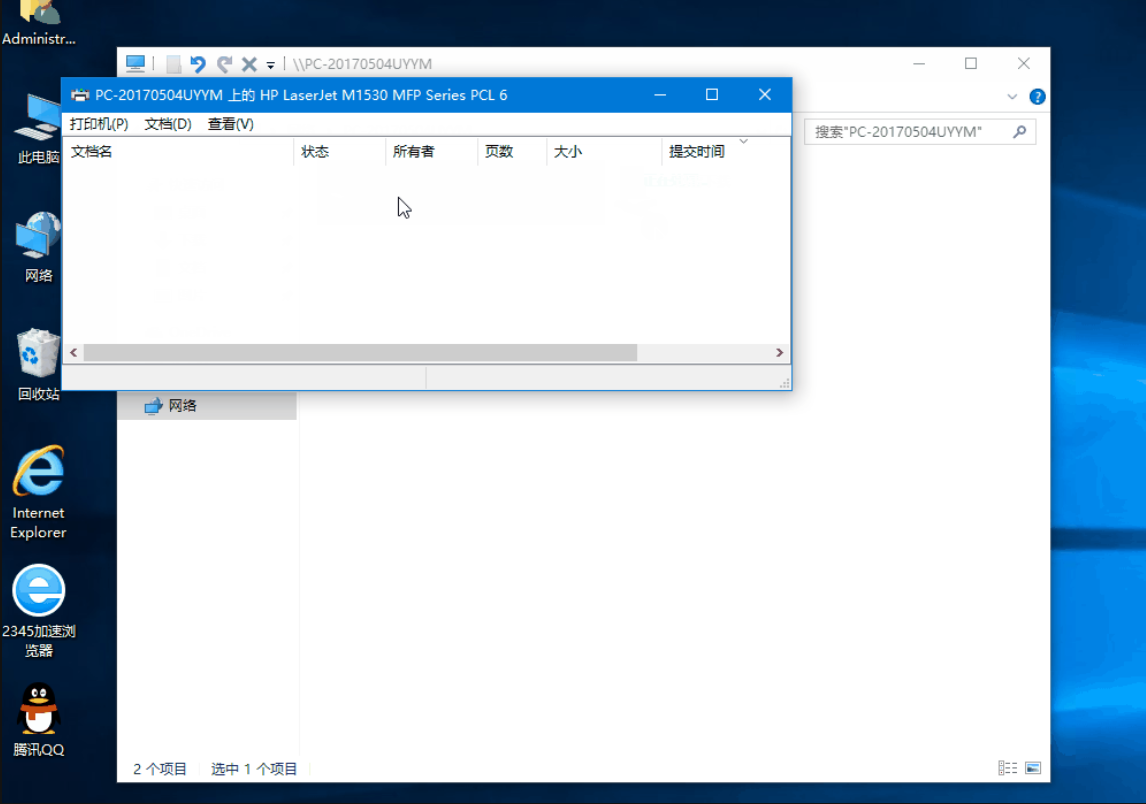
Task: Click the red X cancel icon in Explorer toolbar
Action: tap(248, 63)
